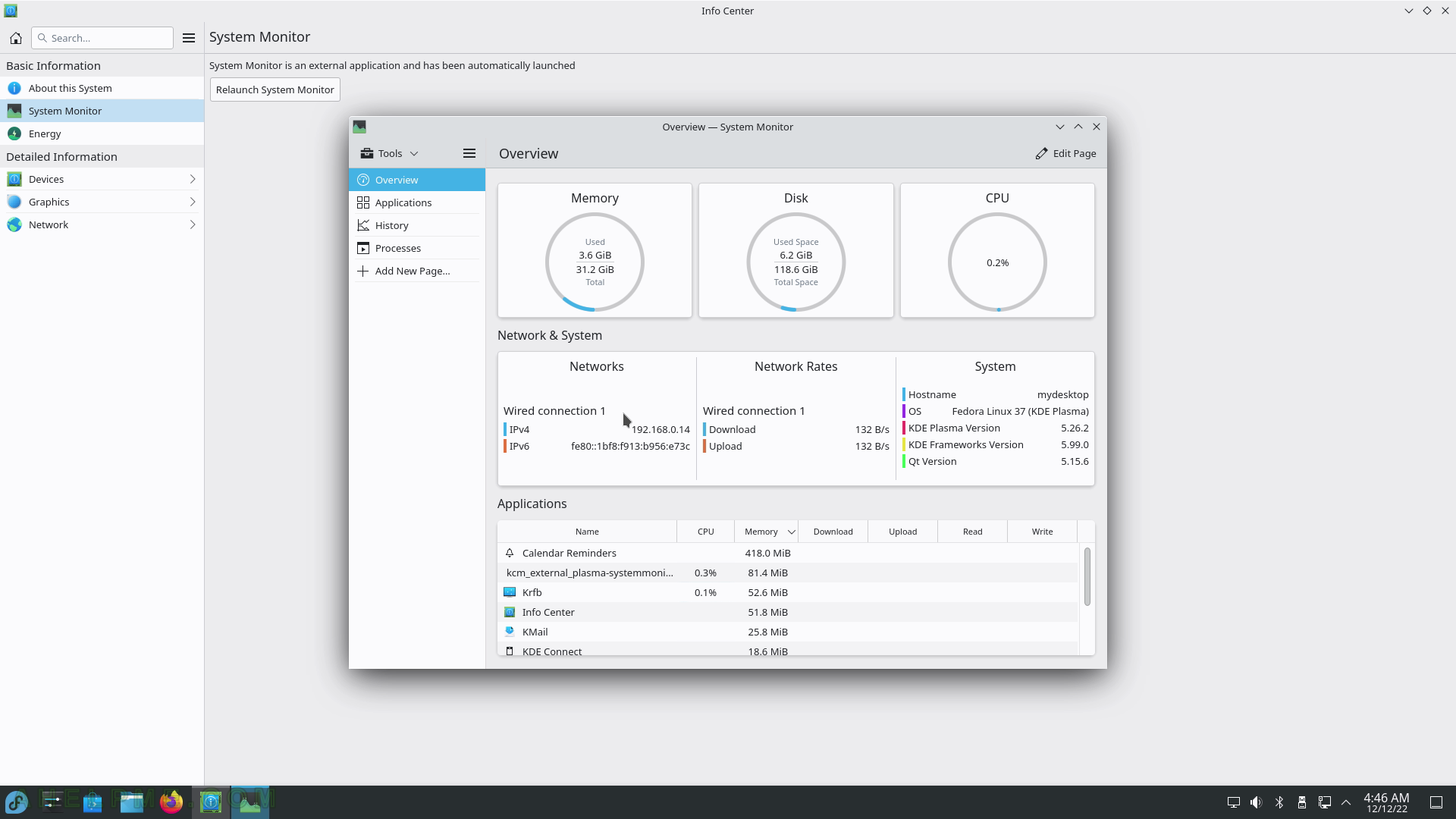The image size is (1456, 819).
Task: Switch to System Monitor taskbar entry
Action: (250, 802)
